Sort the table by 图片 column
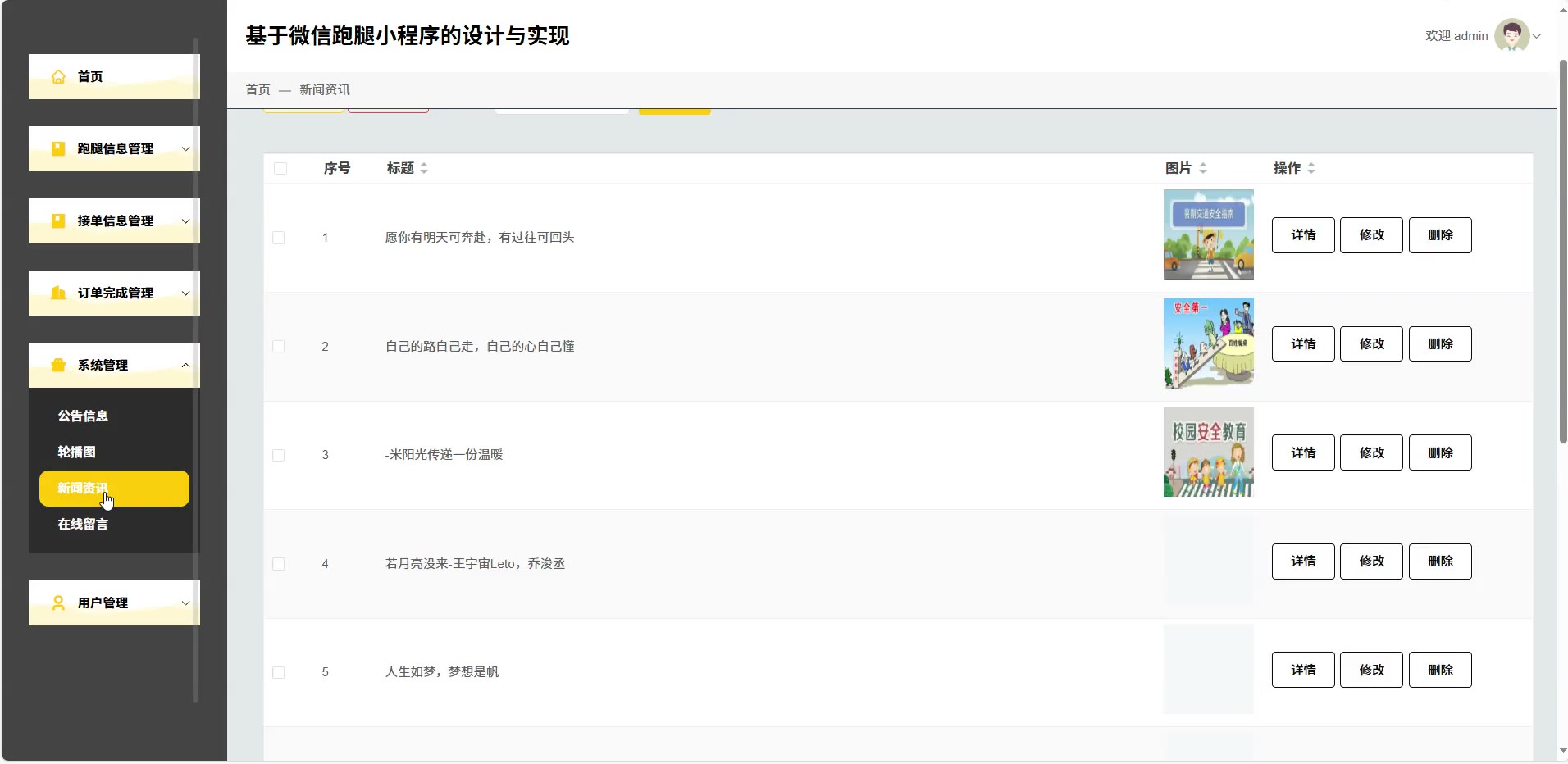 point(1203,169)
